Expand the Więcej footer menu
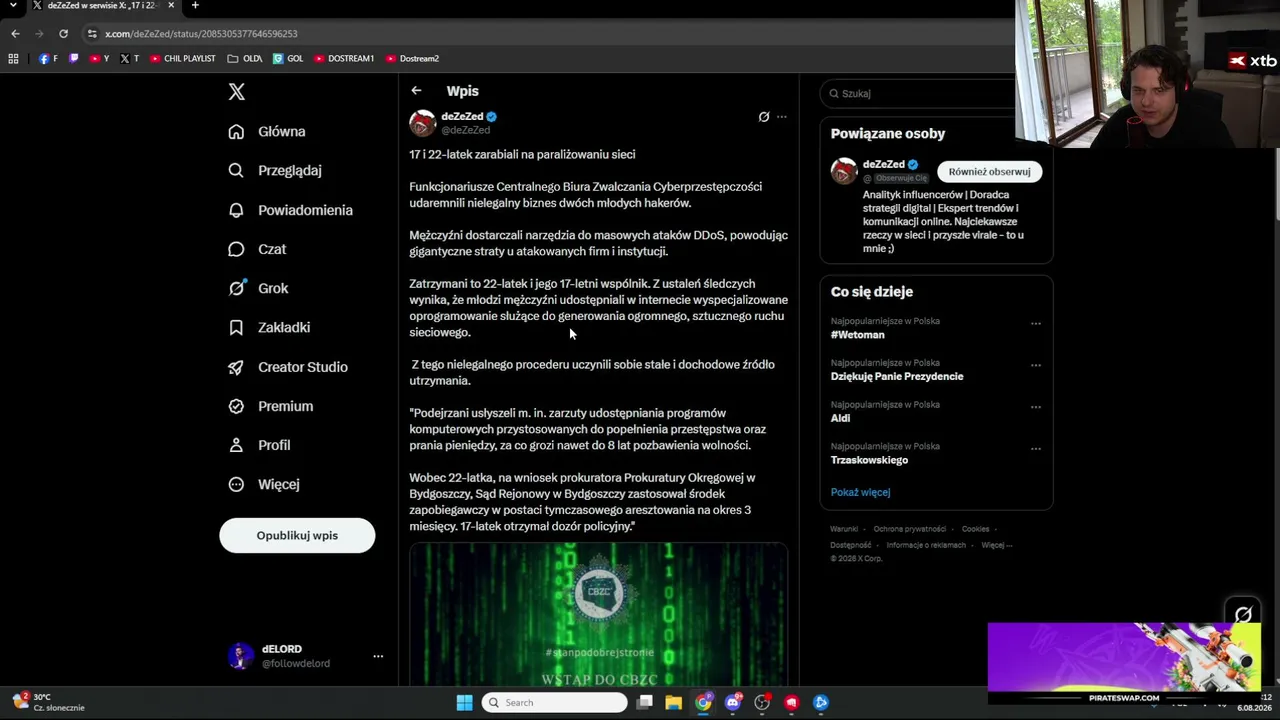 point(997,545)
